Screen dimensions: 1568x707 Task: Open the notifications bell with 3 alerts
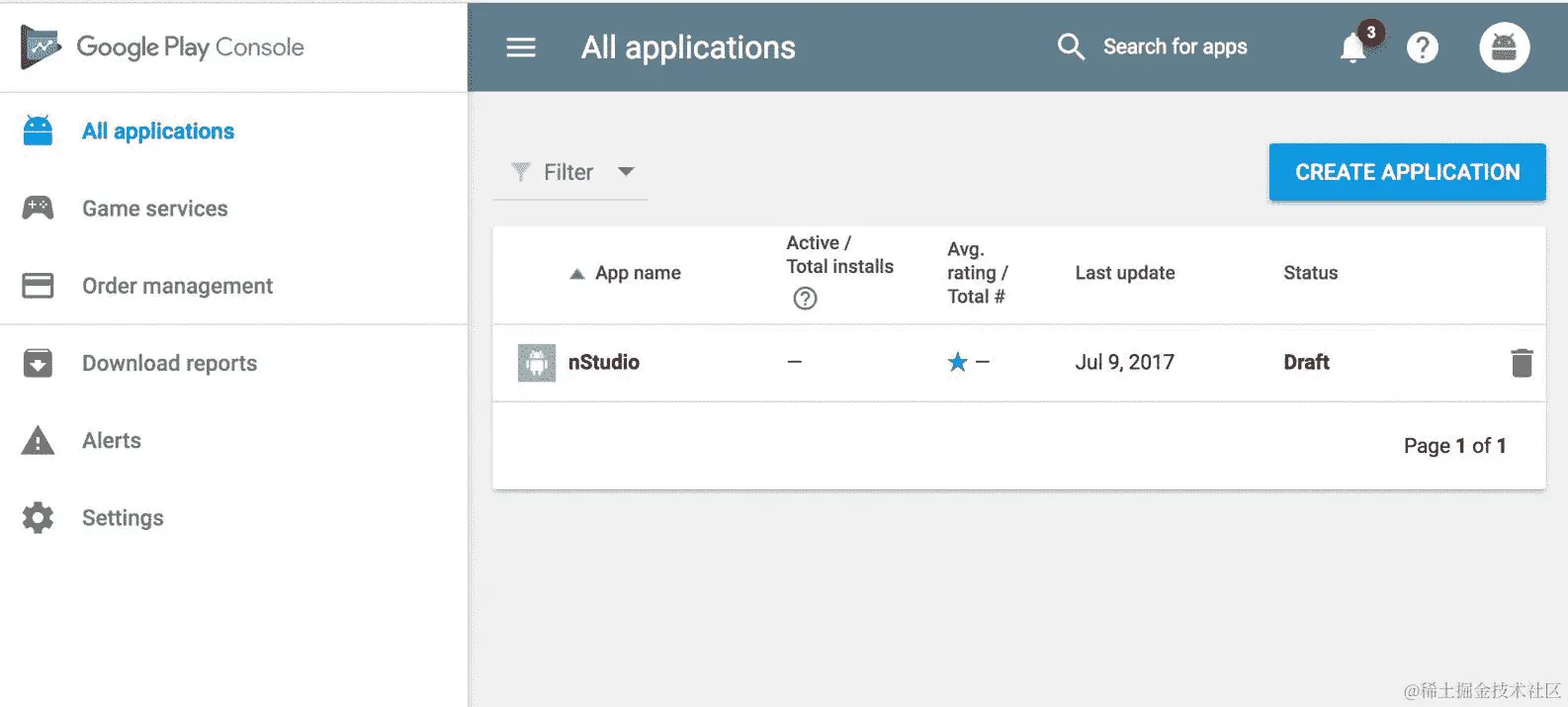[x=1353, y=47]
